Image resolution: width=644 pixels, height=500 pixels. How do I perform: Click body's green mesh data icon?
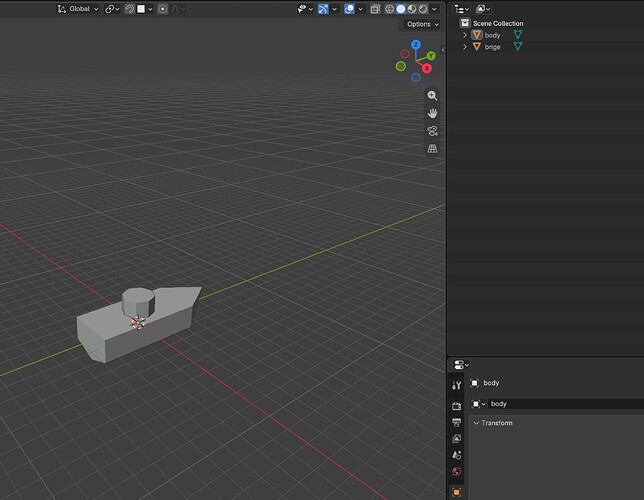[x=518, y=35]
